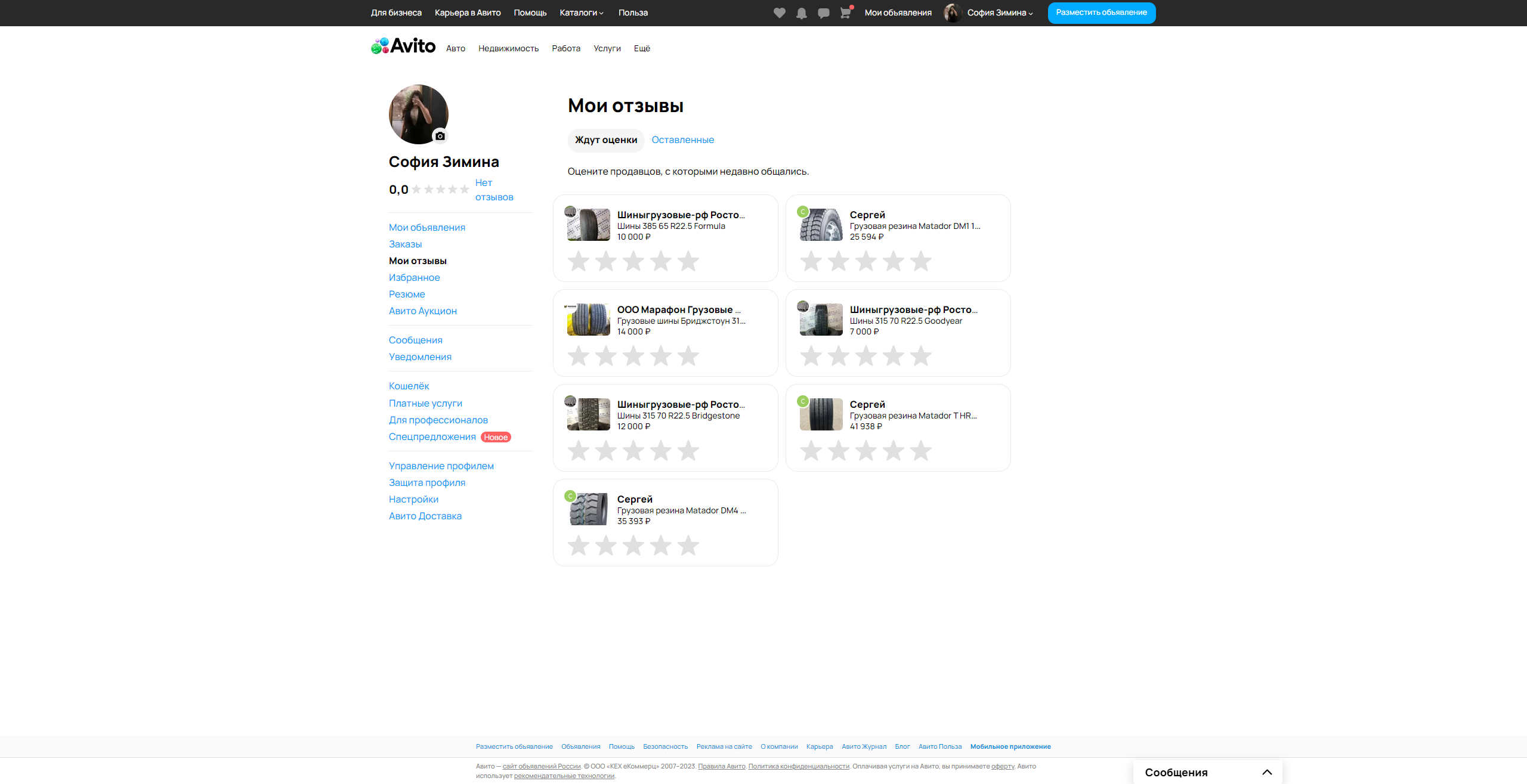Go to Кошелёк sidebar link
Image resolution: width=1527 pixels, height=784 pixels.
[x=409, y=386]
